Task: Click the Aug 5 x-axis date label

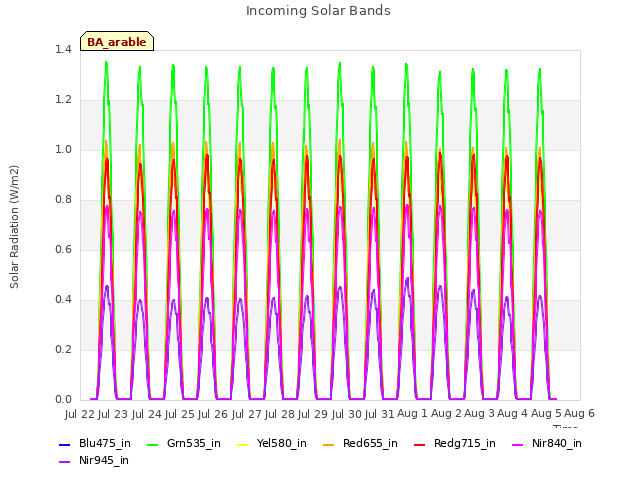Action: coord(546,414)
